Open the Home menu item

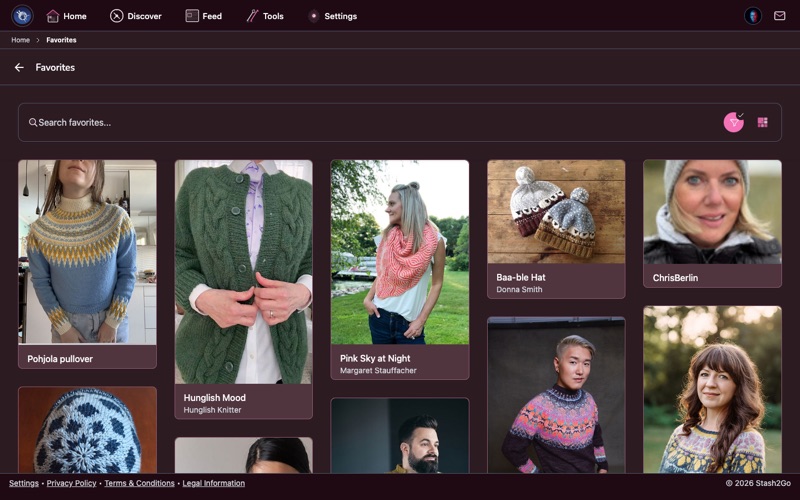point(66,16)
